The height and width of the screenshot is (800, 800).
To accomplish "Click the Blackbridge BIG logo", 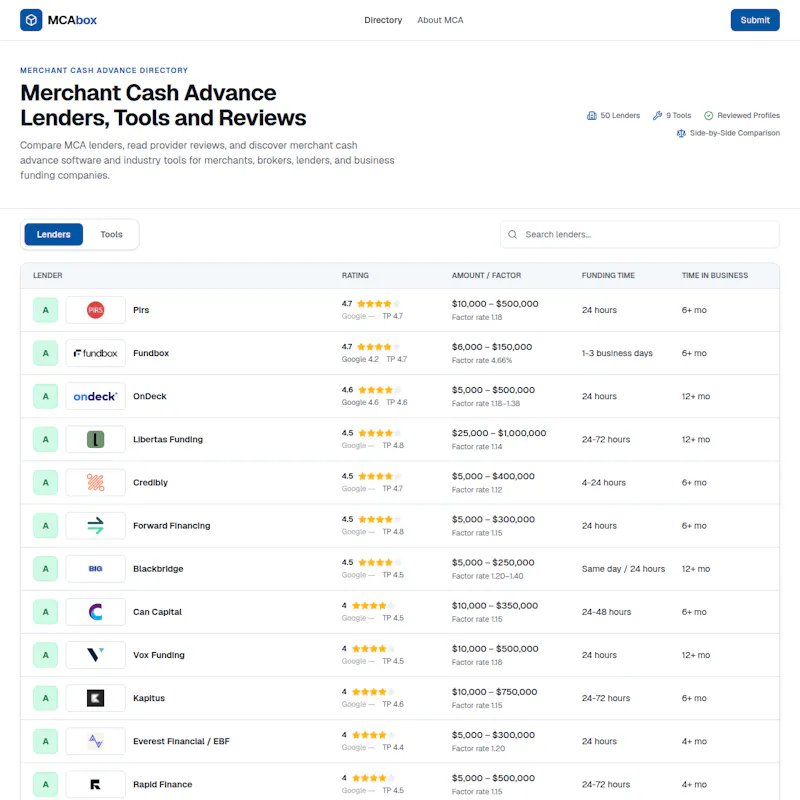I will tap(95, 568).
